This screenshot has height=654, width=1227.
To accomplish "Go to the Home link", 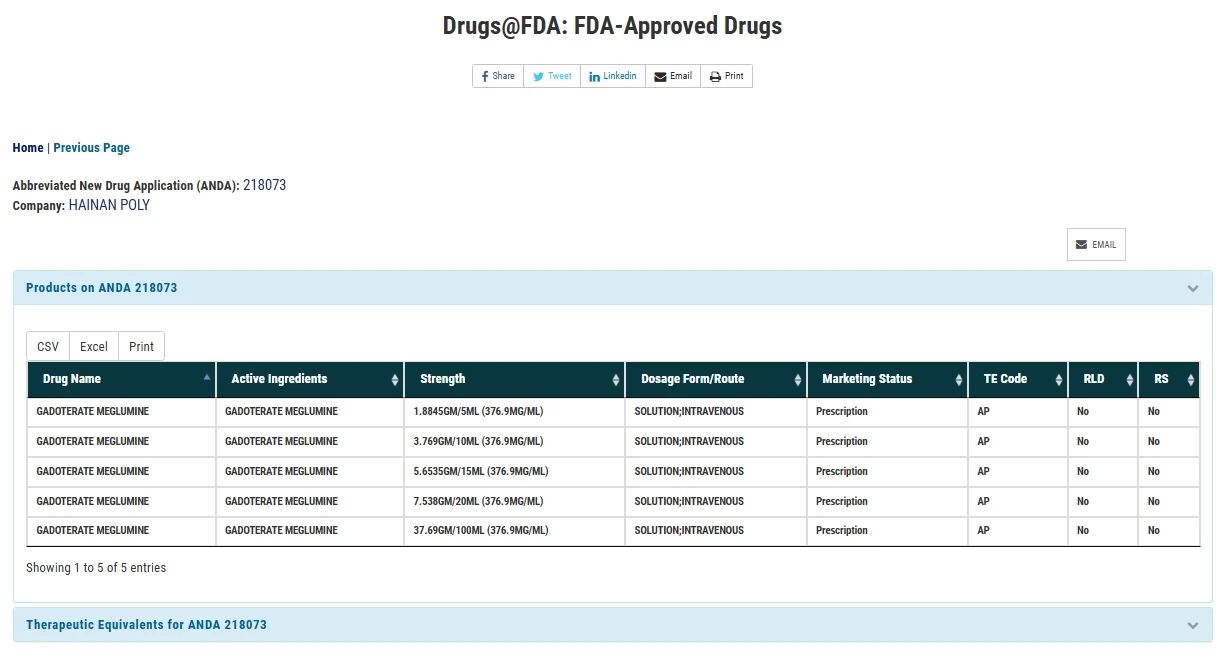I will pyautogui.click(x=28, y=148).
